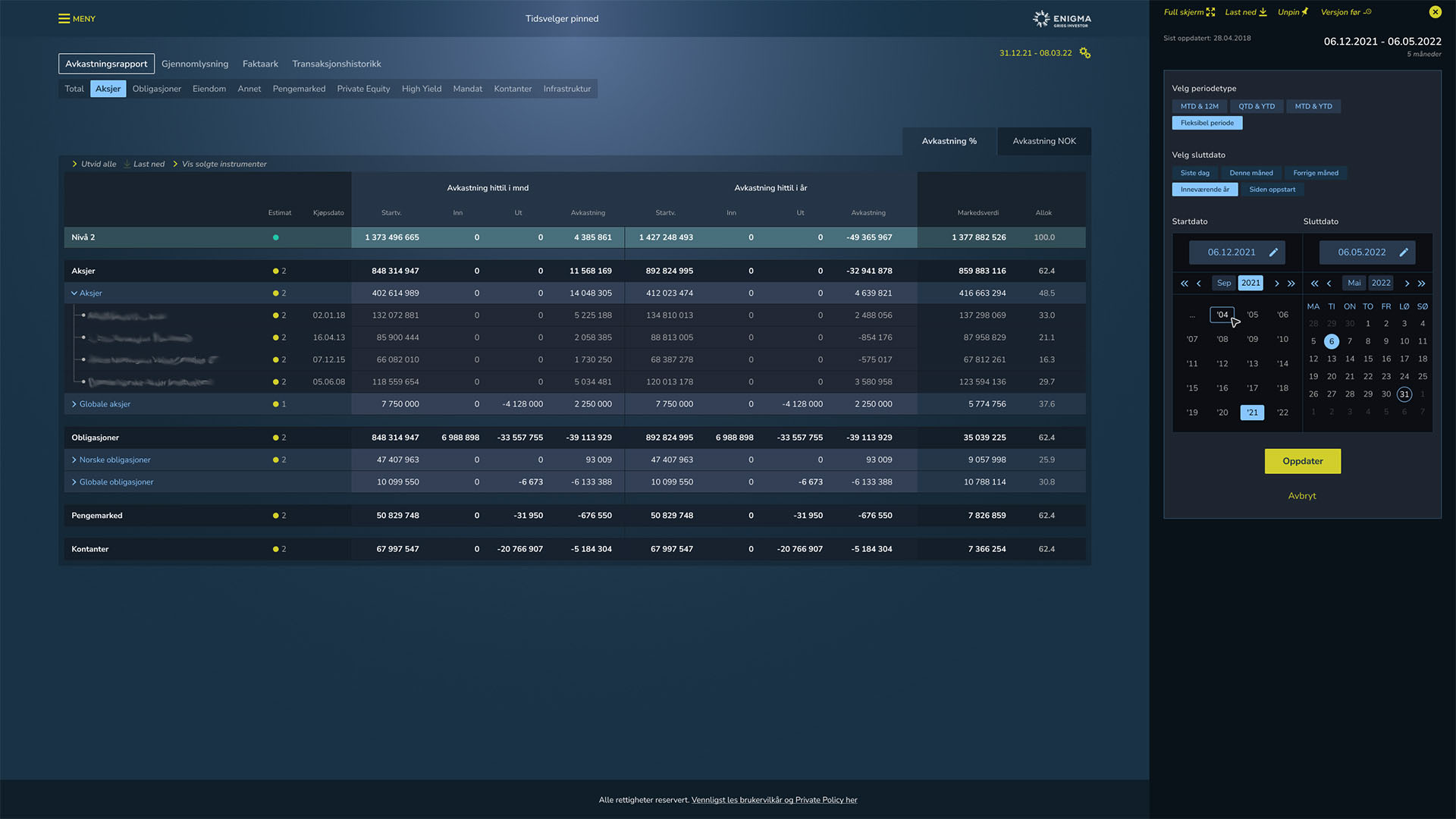Expand the Globale aksjer row
This screenshot has height=819, width=1456.
coord(74,404)
